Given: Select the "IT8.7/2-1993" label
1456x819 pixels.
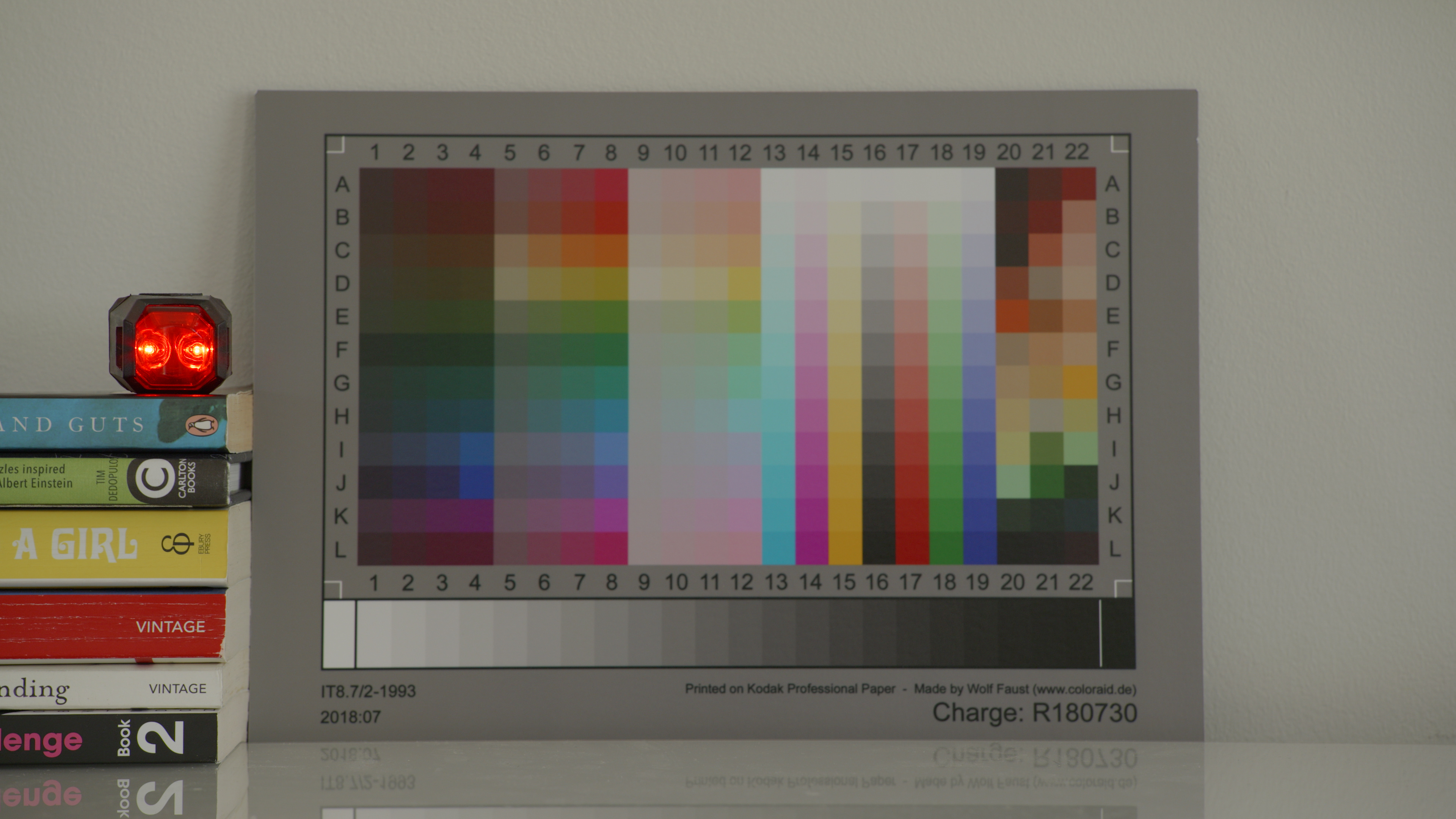Looking at the screenshot, I should pos(368,691).
